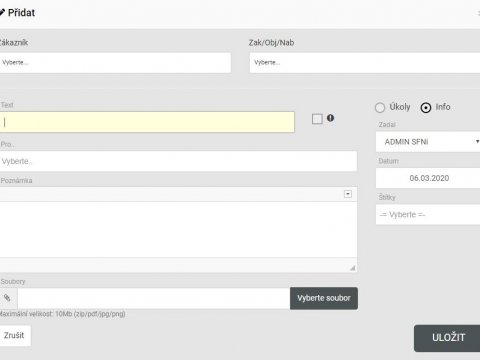Image resolution: width=480 pixels, height=360 pixels.
Task: Click the Přidat dialog title
Action: pos(21,13)
